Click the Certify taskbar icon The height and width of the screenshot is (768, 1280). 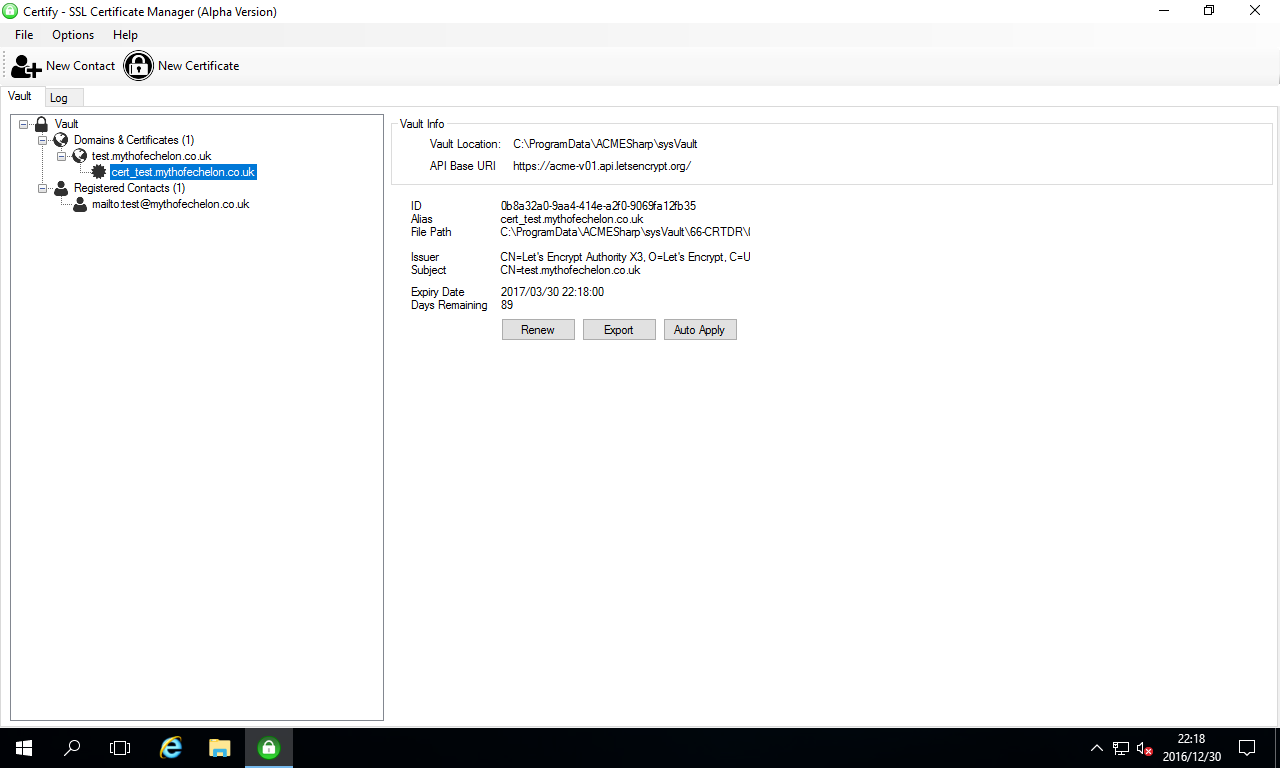click(268, 747)
